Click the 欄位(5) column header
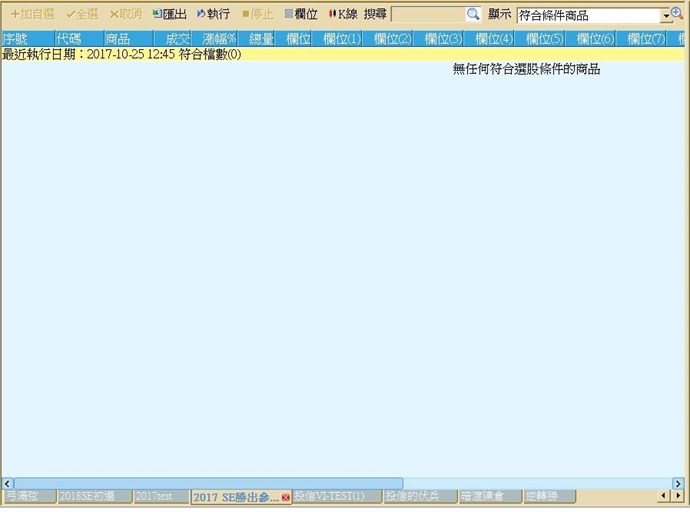Image resolution: width=690 pixels, height=512 pixels. click(540, 39)
